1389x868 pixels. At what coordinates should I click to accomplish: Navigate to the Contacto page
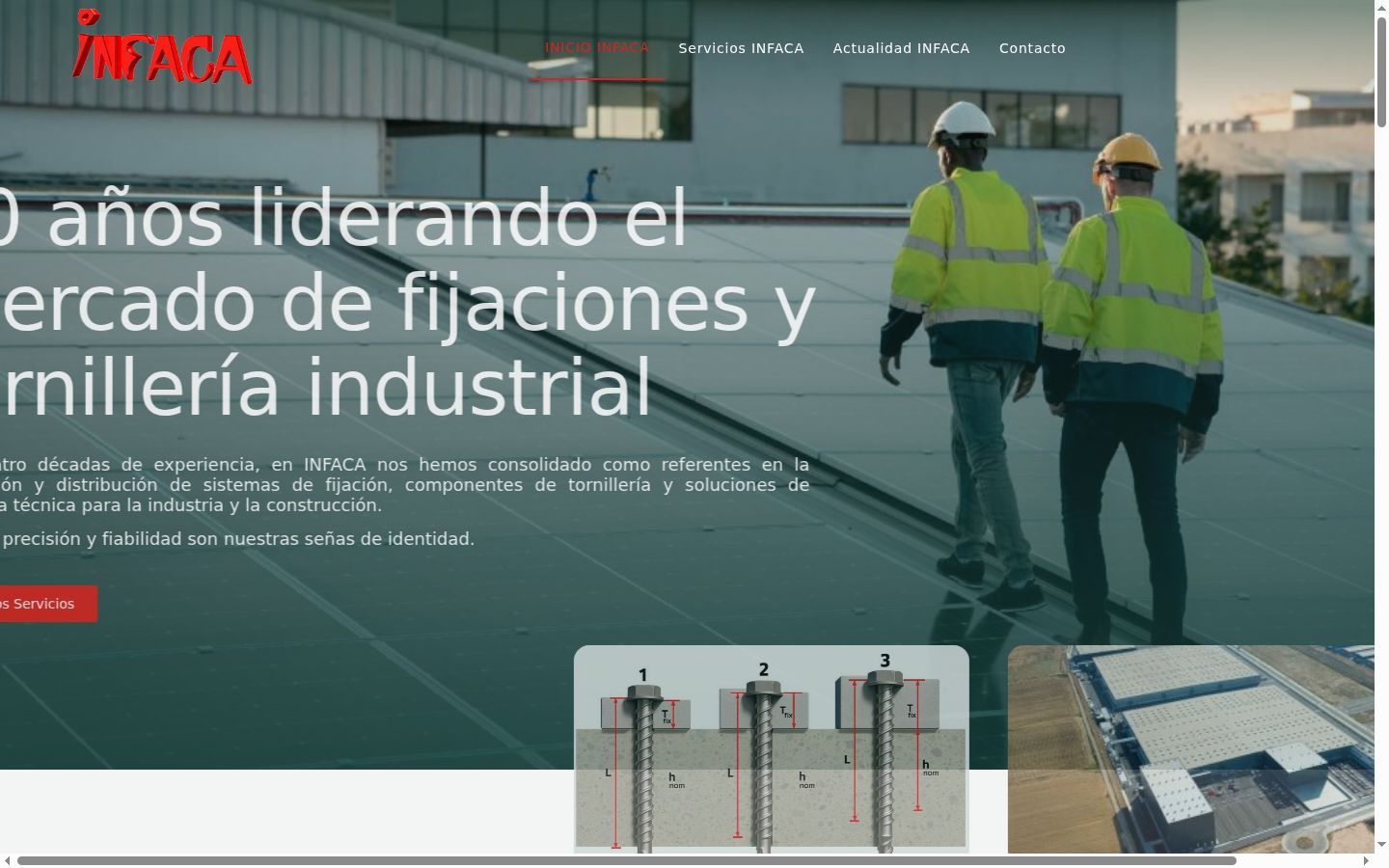tap(1032, 48)
